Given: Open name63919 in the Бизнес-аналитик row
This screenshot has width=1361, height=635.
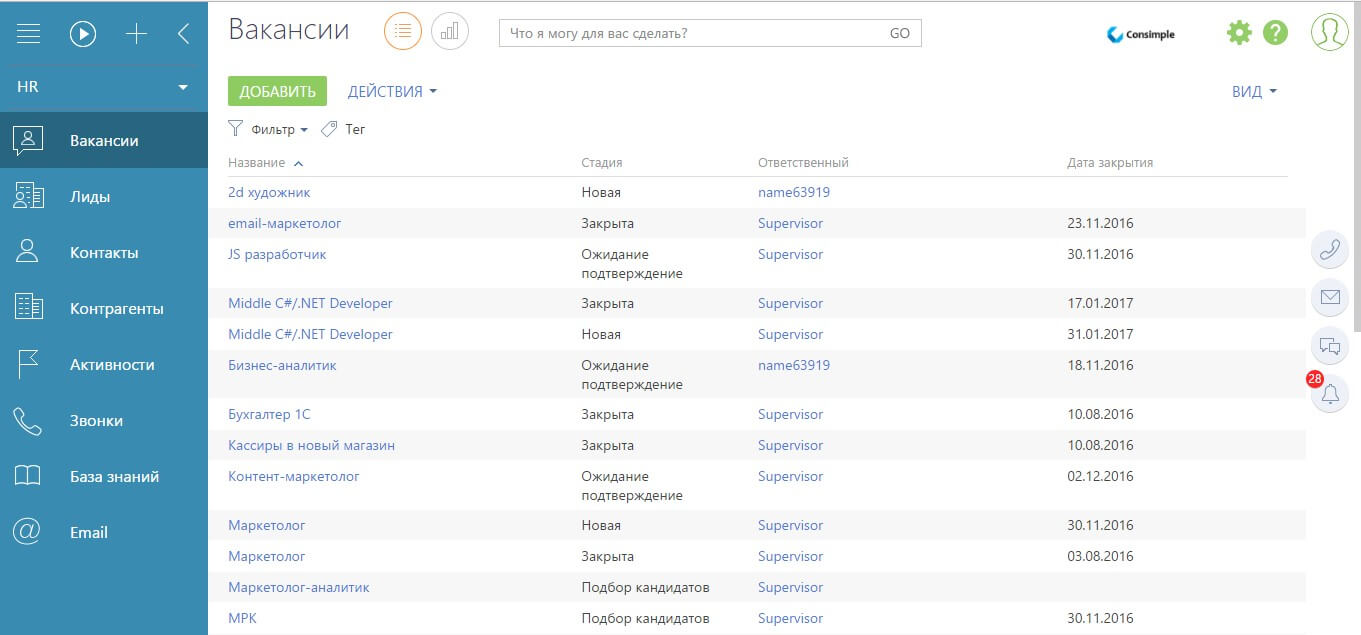Looking at the screenshot, I should click(x=794, y=365).
